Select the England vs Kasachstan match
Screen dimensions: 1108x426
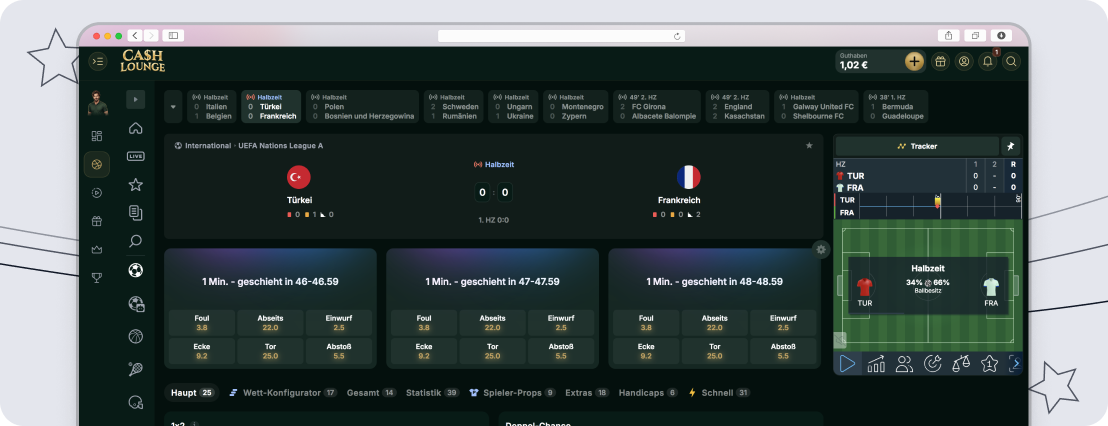click(x=737, y=107)
